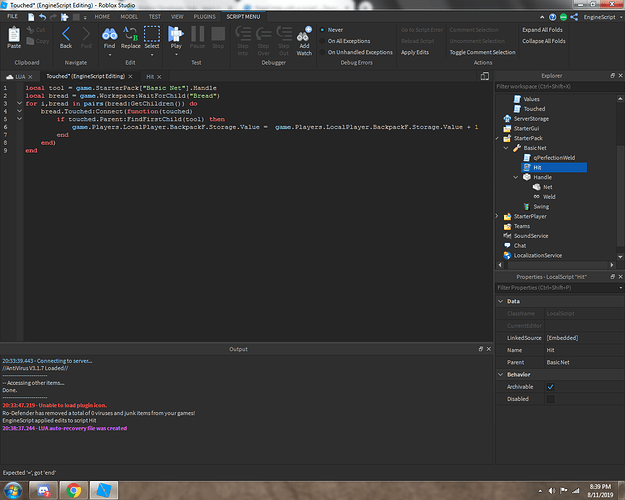Open the Find dropdown arrow
The height and width of the screenshot is (500, 625).
pos(110,55)
